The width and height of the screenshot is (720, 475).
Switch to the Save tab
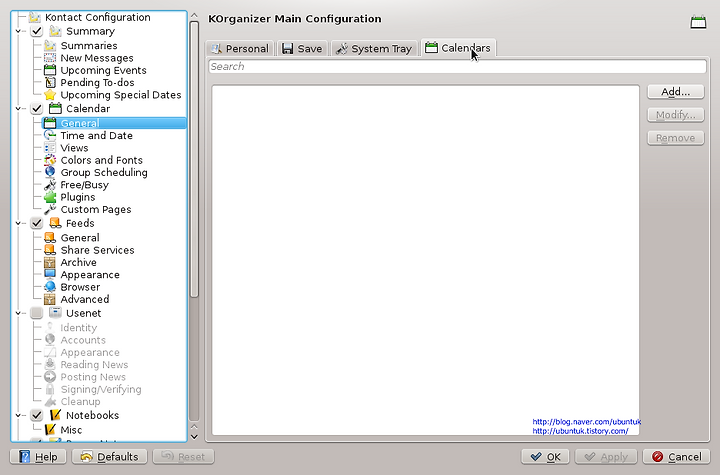point(303,48)
